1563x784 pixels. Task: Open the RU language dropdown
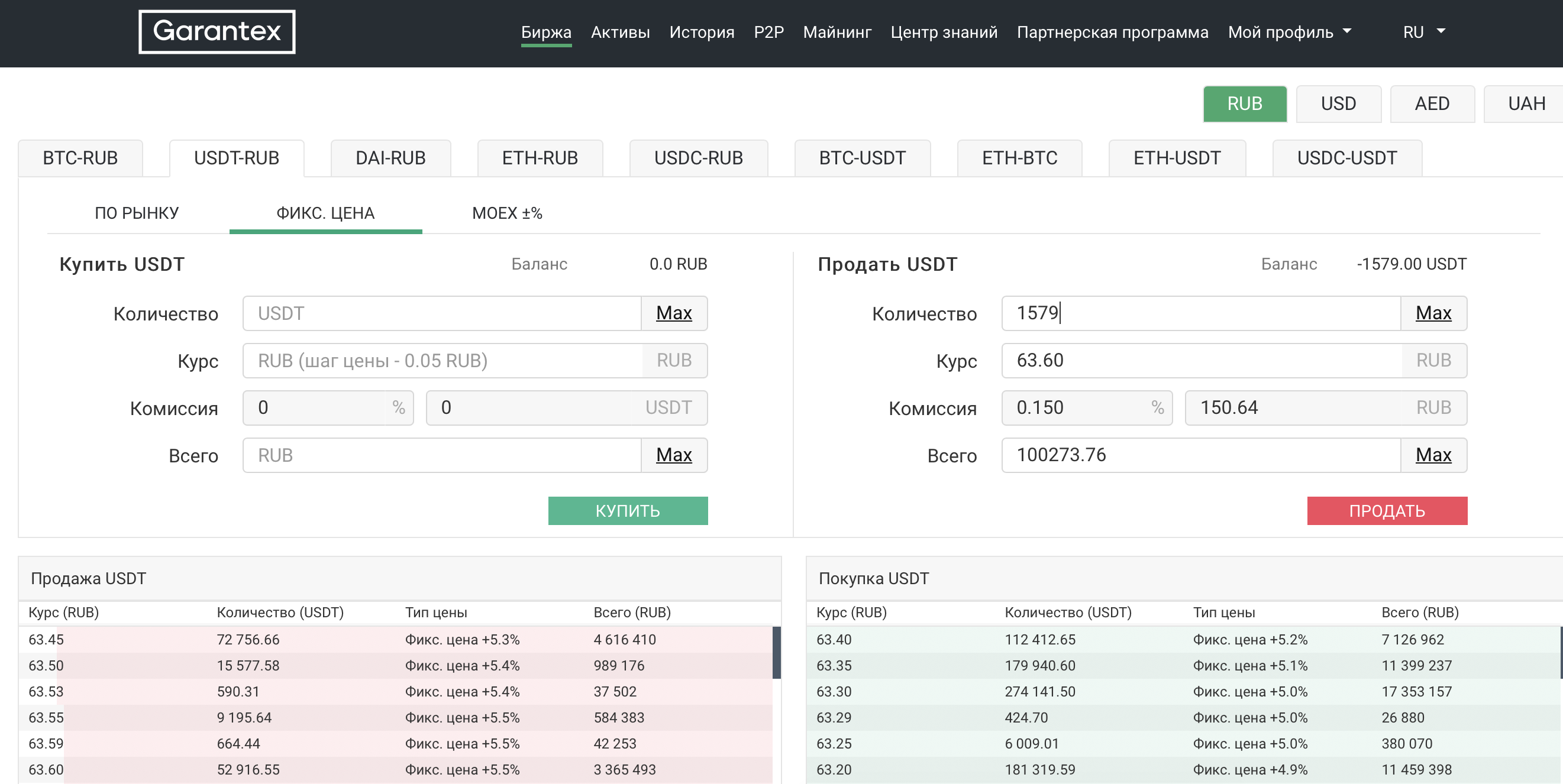[x=1423, y=31]
